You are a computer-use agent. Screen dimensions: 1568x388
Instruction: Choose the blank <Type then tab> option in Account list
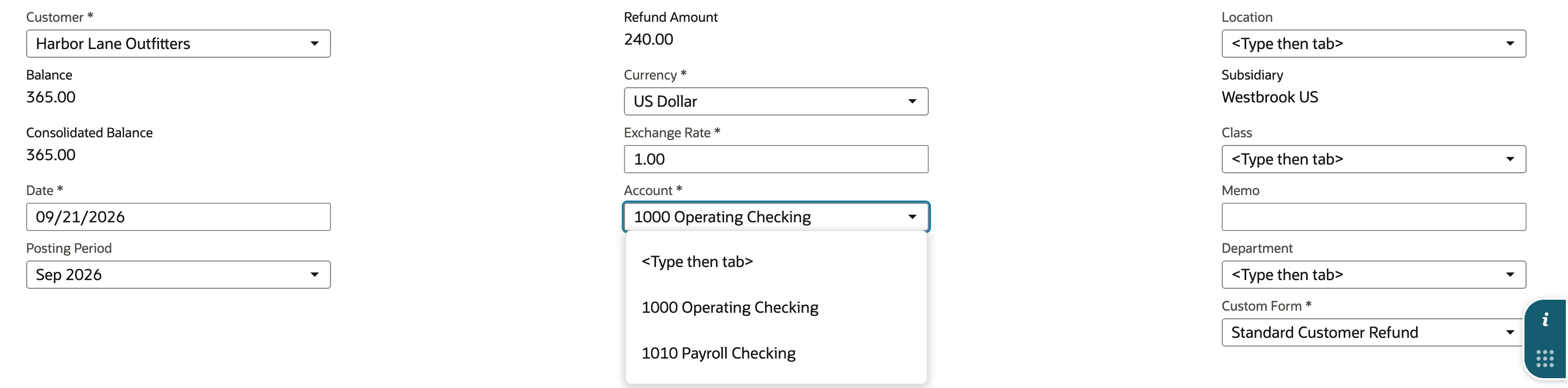(x=776, y=262)
